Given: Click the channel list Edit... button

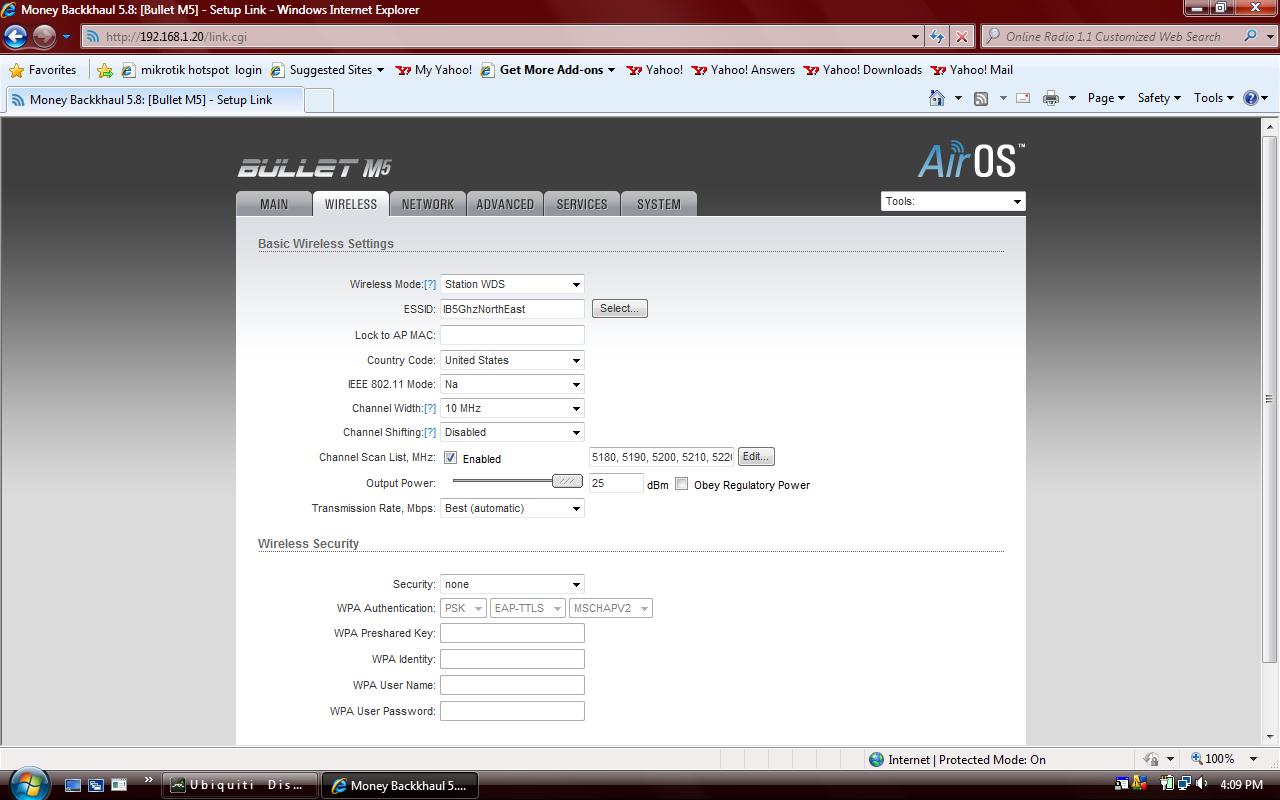Looking at the screenshot, I should tap(756, 457).
